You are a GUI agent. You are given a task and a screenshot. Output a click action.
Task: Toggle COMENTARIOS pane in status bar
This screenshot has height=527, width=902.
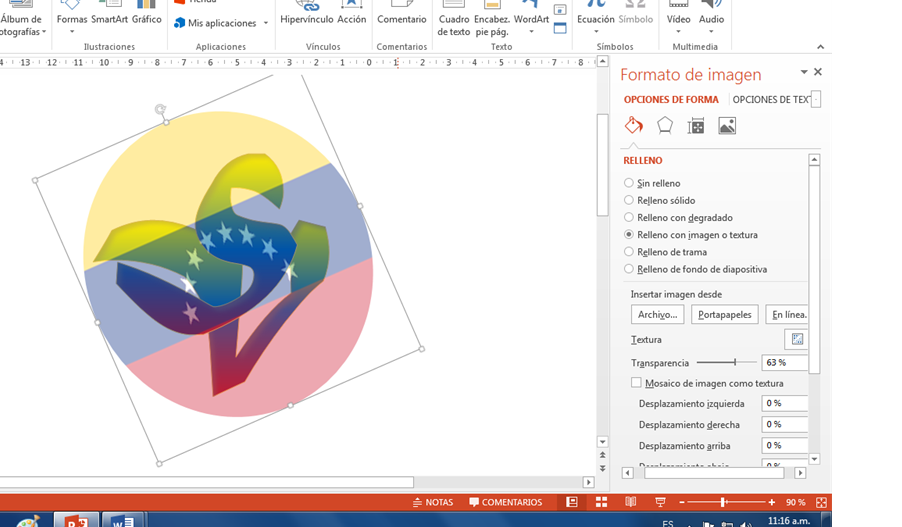pyautogui.click(x=506, y=502)
